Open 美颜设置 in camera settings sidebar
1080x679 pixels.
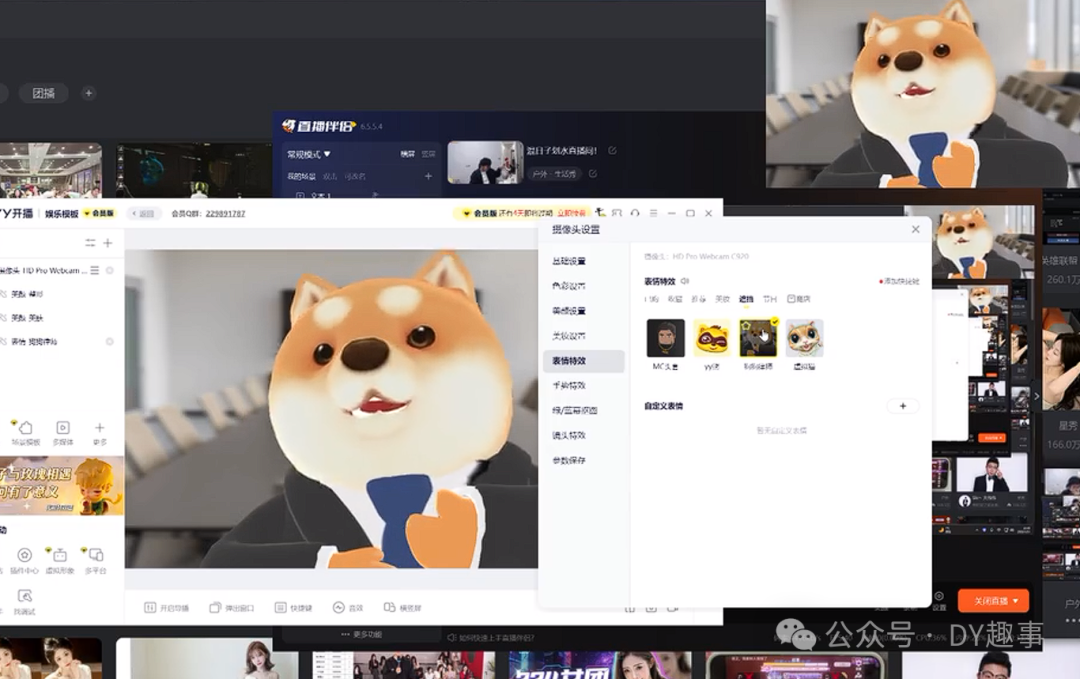(x=568, y=311)
